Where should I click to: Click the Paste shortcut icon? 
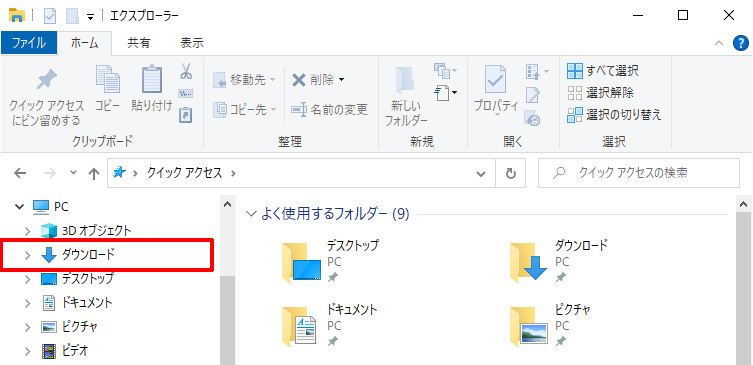(185, 115)
